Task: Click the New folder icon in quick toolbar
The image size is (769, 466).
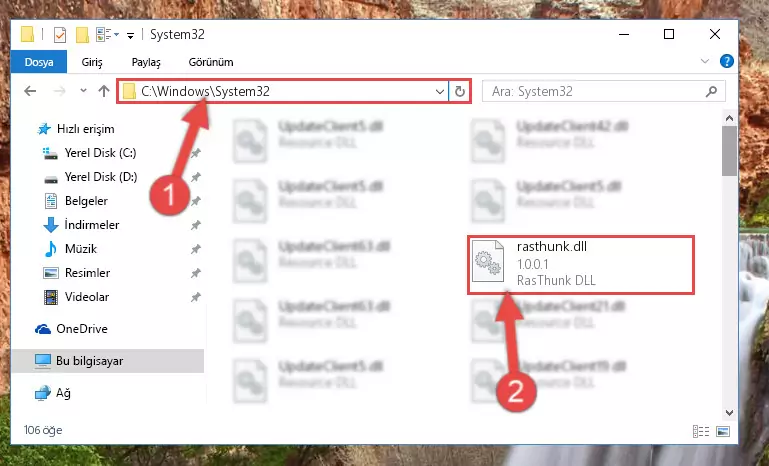Action: click(x=82, y=35)
